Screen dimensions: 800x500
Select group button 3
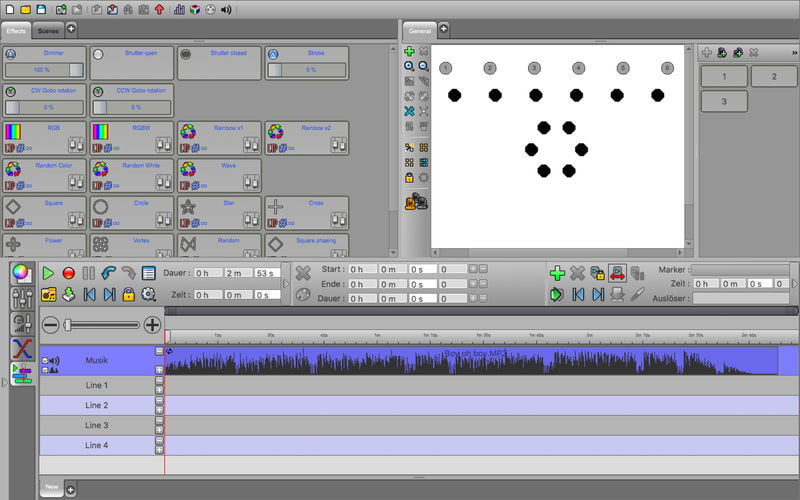point(724,102)
